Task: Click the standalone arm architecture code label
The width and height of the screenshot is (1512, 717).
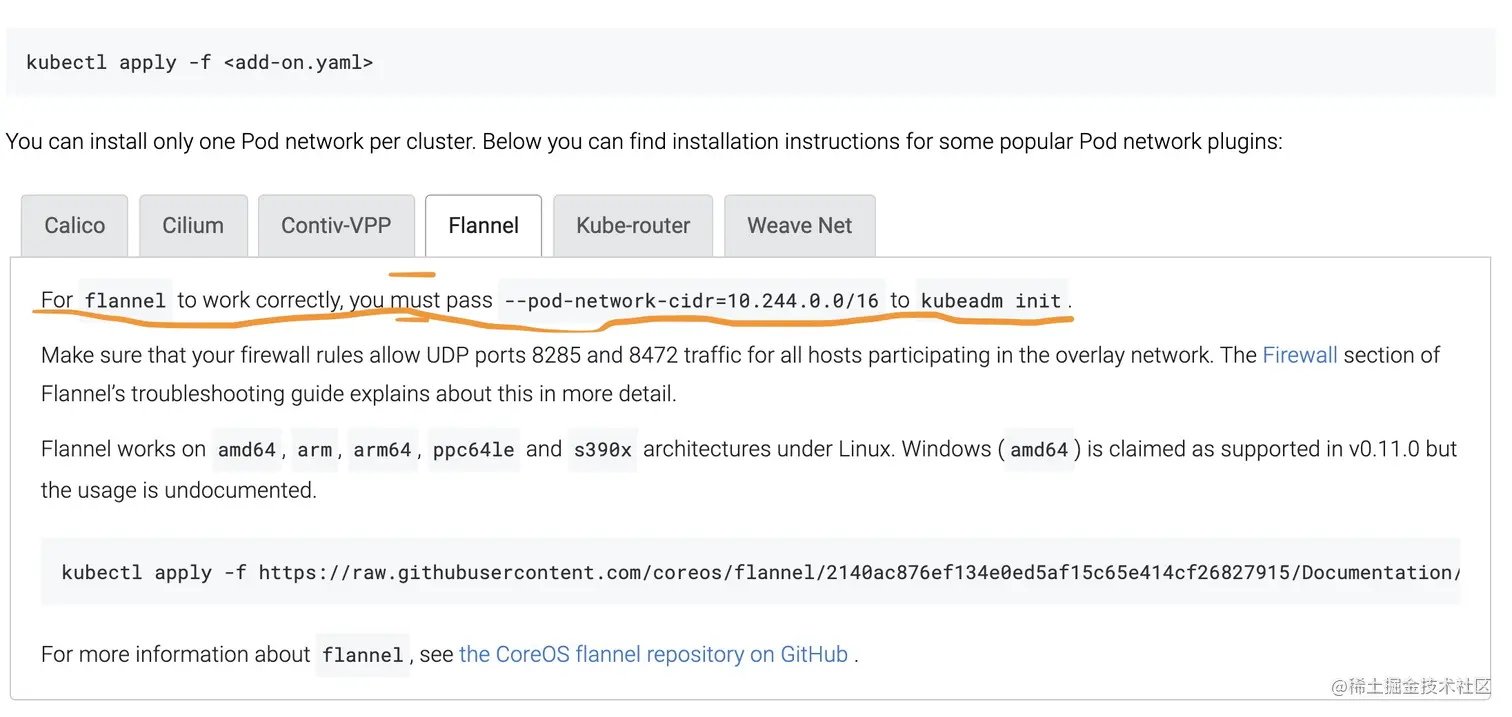Action: 315,450
